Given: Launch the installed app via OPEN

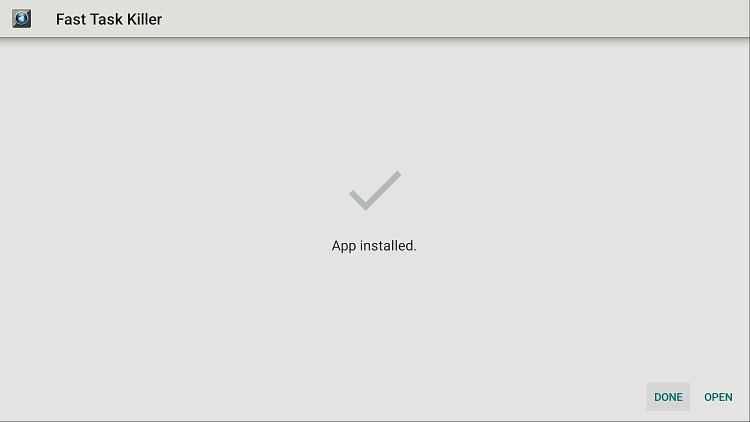Looking at the screenshot, I should tap(718, 397).
